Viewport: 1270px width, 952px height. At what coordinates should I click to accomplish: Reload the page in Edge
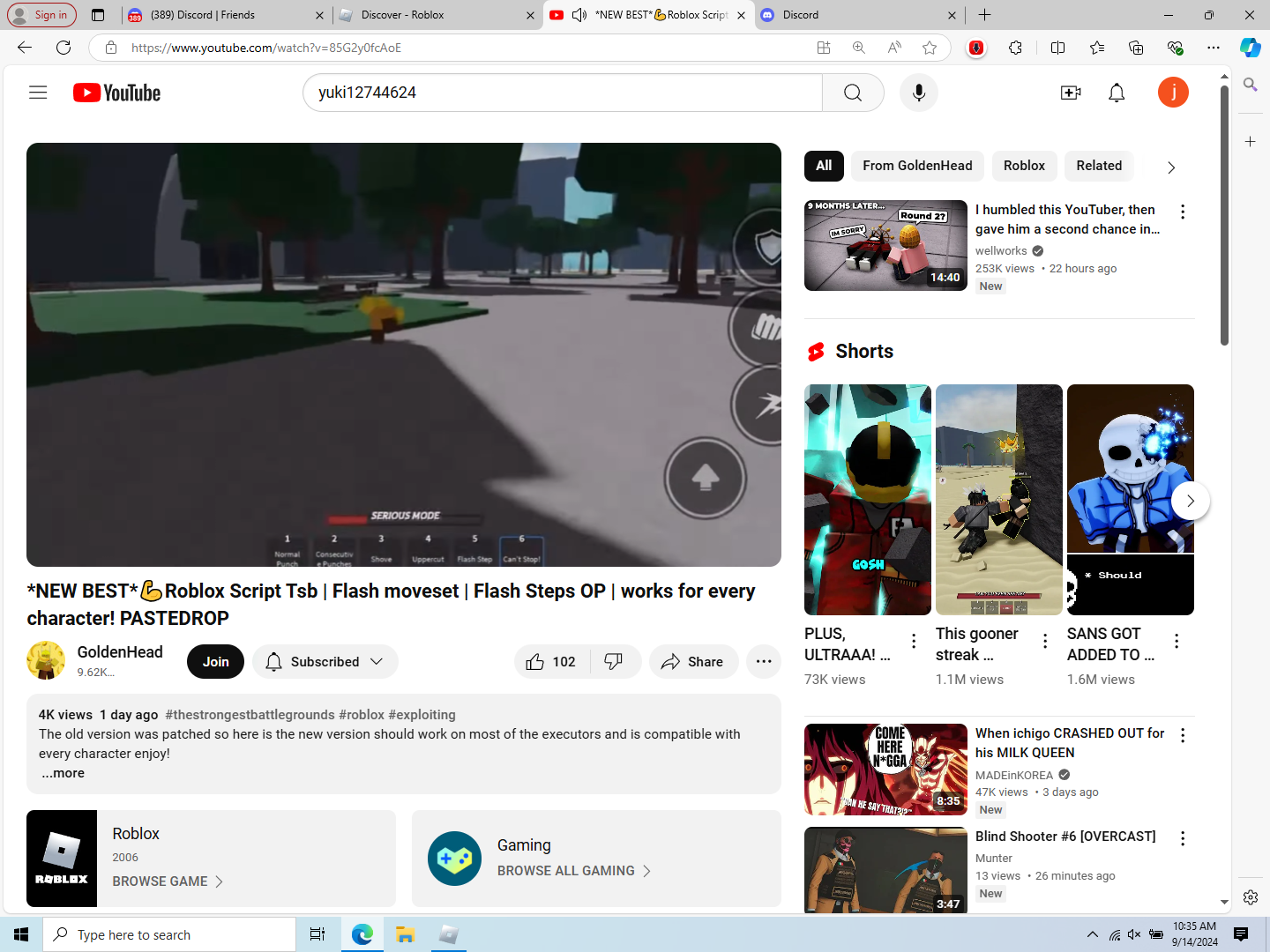[63, 48]
